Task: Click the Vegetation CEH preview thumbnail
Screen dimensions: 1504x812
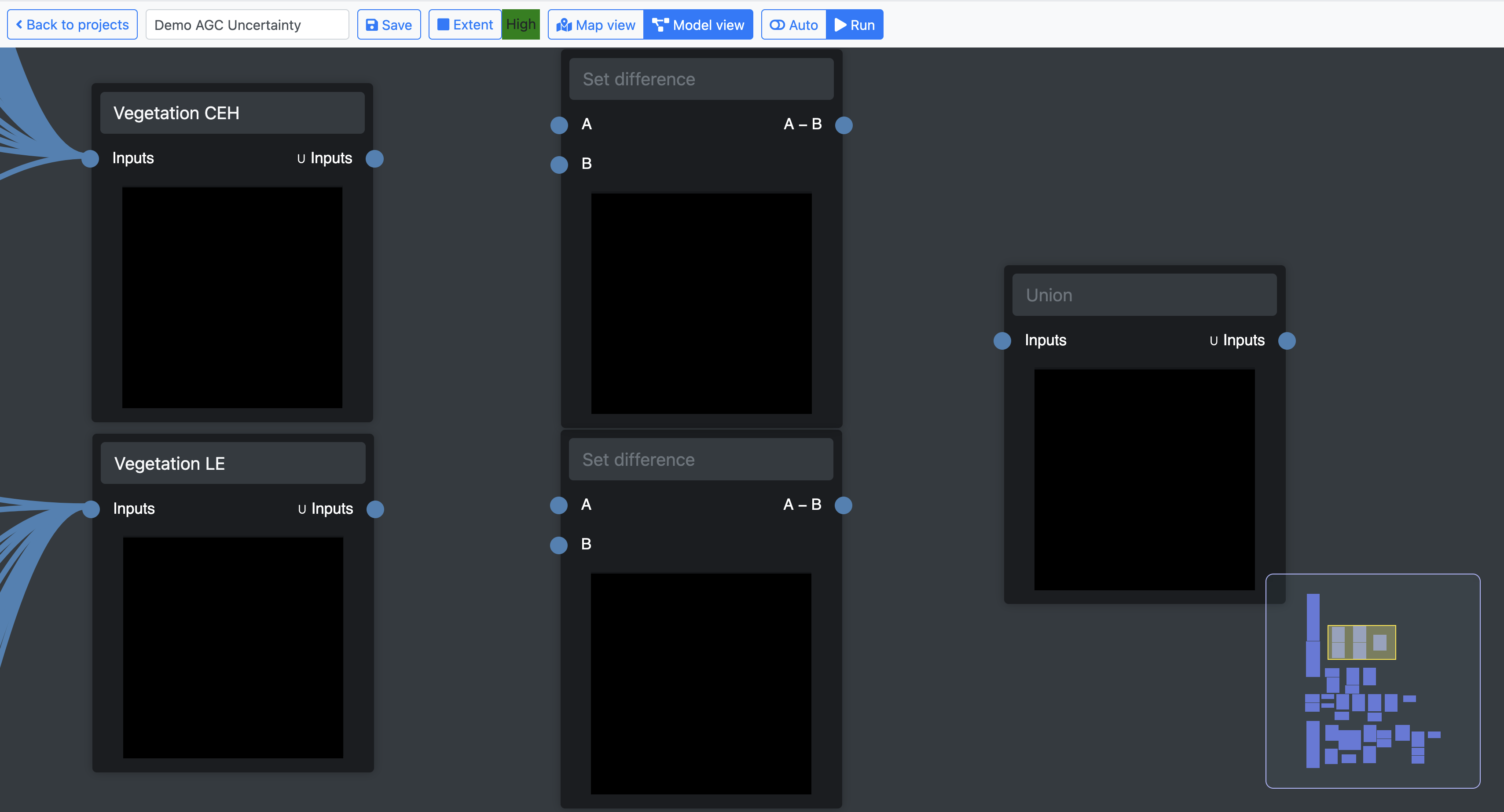Action: (x=232, y=298)
